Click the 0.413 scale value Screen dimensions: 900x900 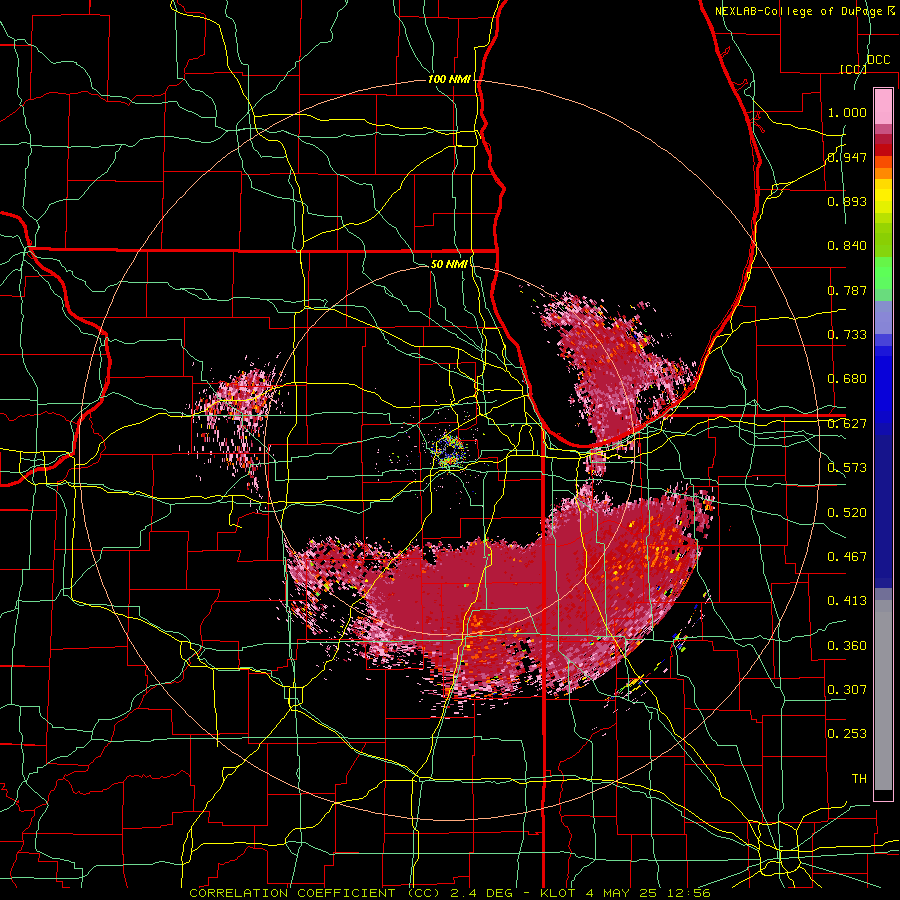click(847, 601)
